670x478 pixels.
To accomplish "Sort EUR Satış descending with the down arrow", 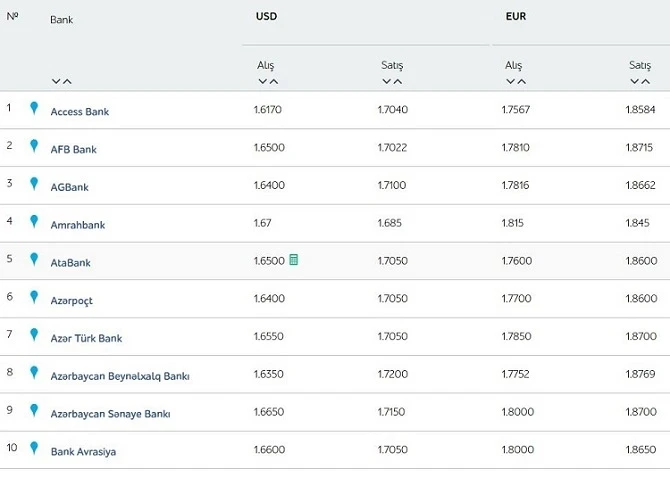I will pyautogui.click(x=635, y=81).
